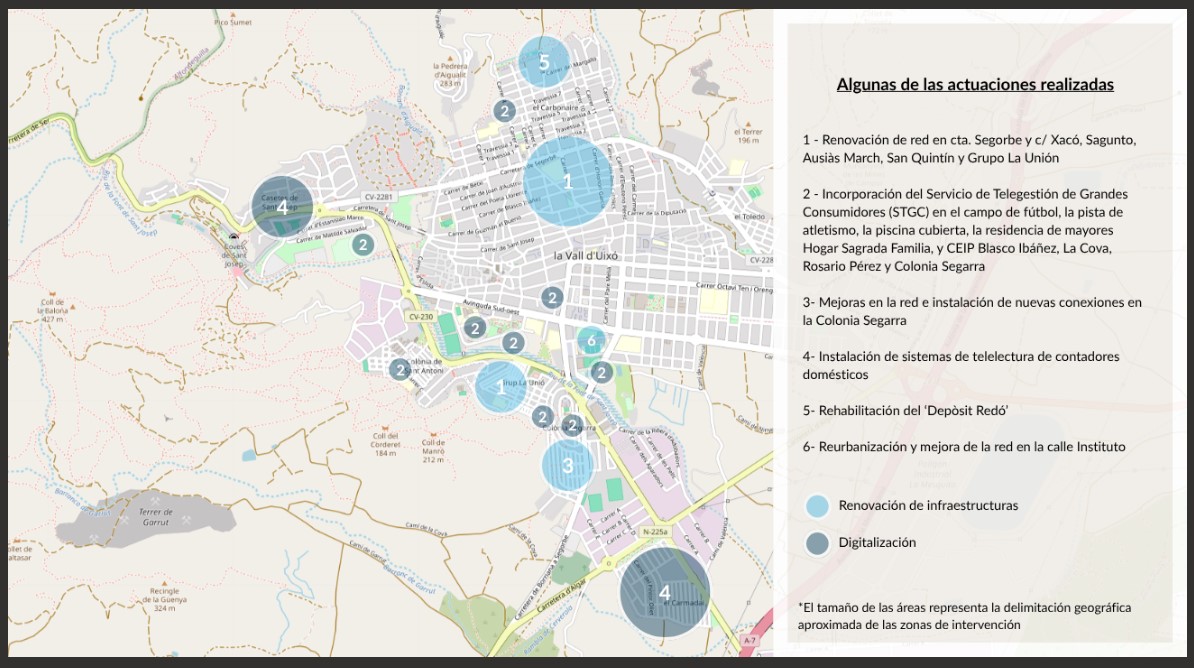Click the 'Pico Sumet' label

pyautogui.click(x=233, y=22)
